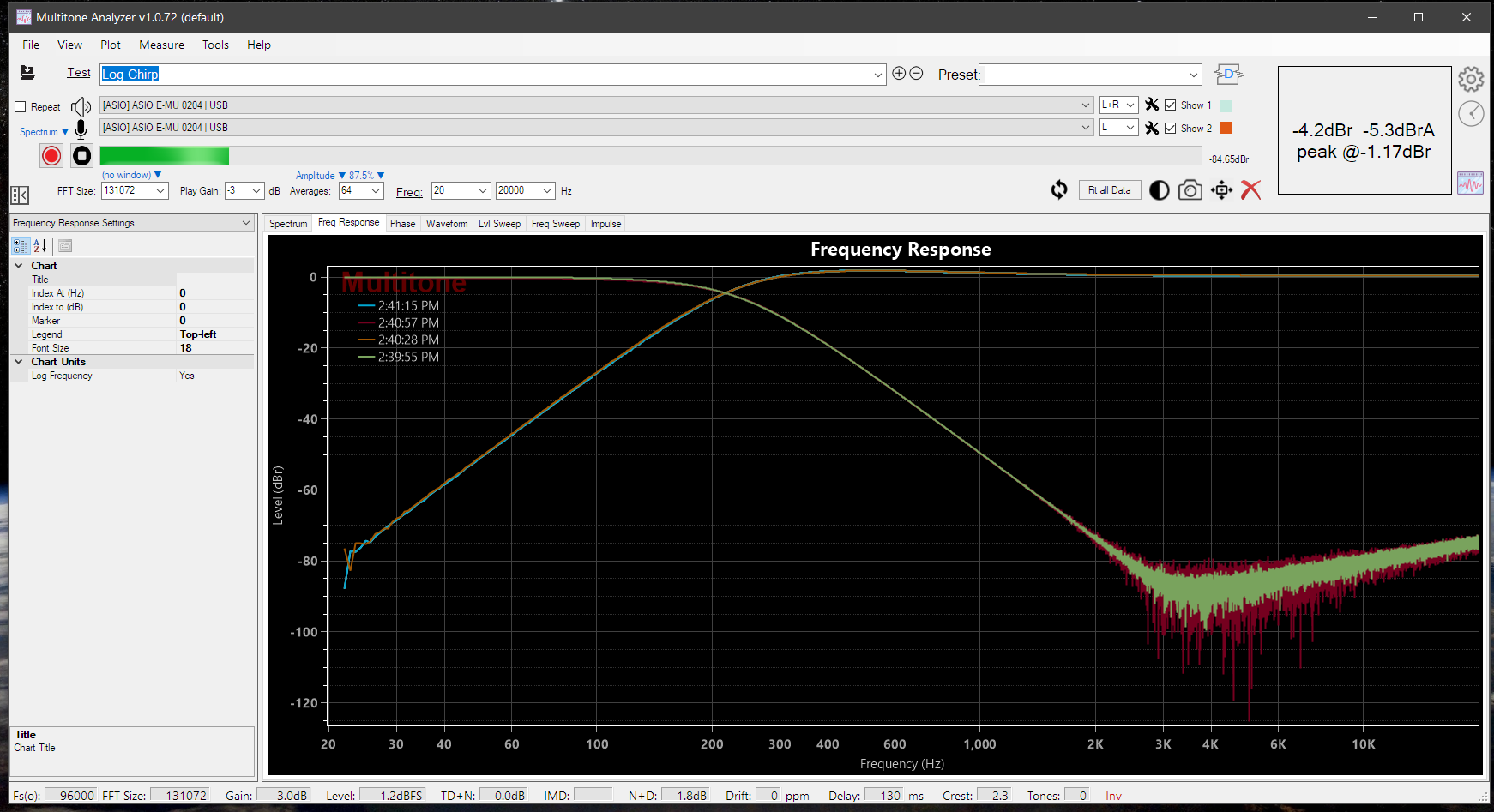Image resolution: width=1494 pixels, height=812 pixels.
Task: Enable the Repeat checkbox
Action: (x=21, y=107)
